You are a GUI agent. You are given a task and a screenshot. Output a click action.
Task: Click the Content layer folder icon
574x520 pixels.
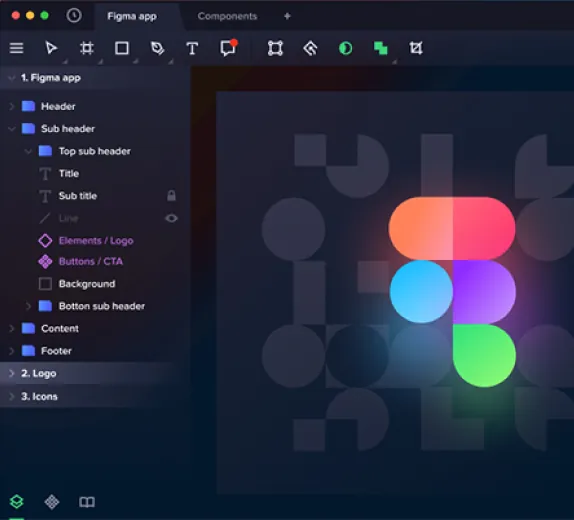click(x=28, y=328)
